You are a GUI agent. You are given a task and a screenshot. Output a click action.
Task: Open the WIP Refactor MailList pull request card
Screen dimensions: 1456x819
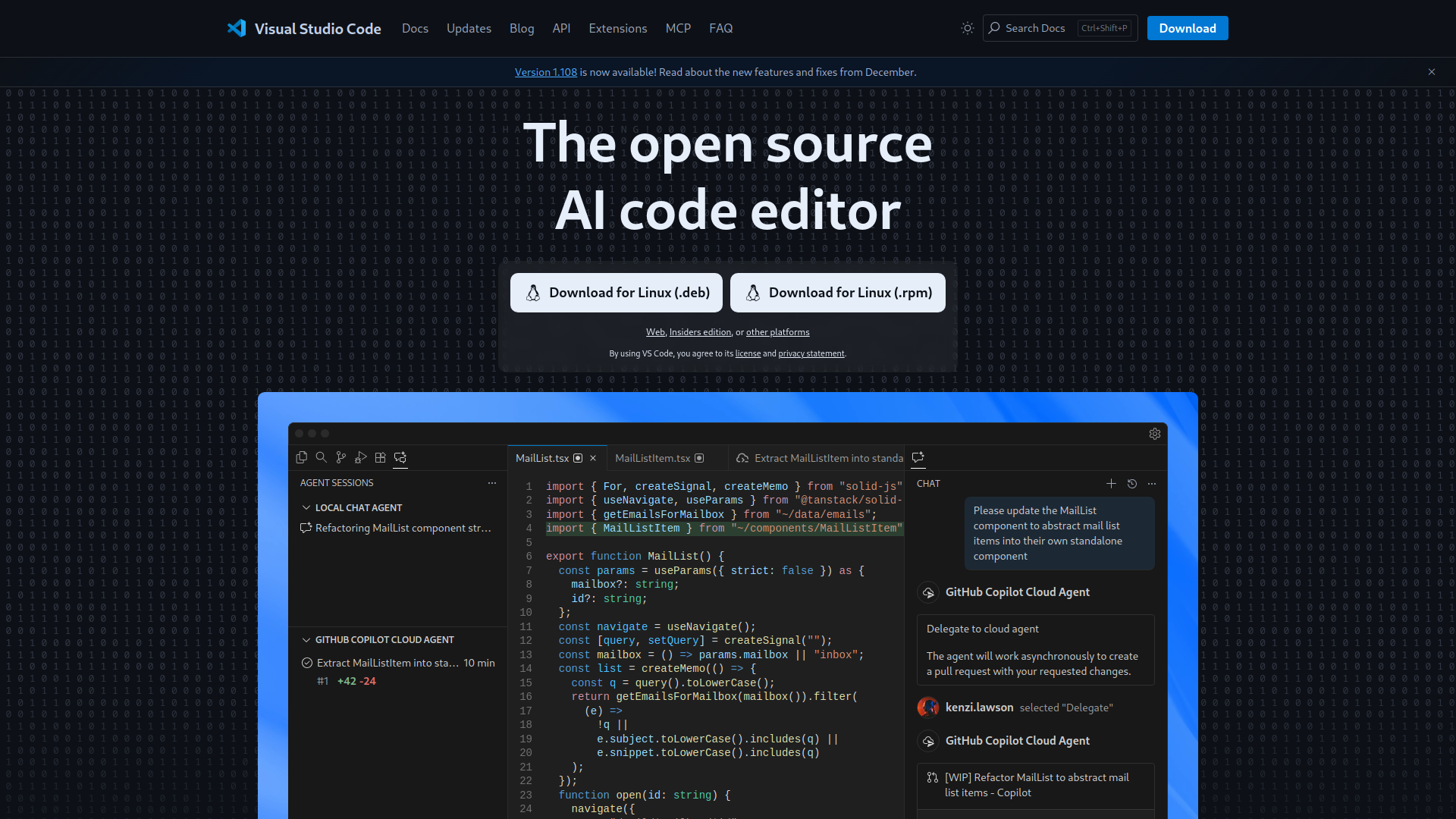(x=1036, y=785)
